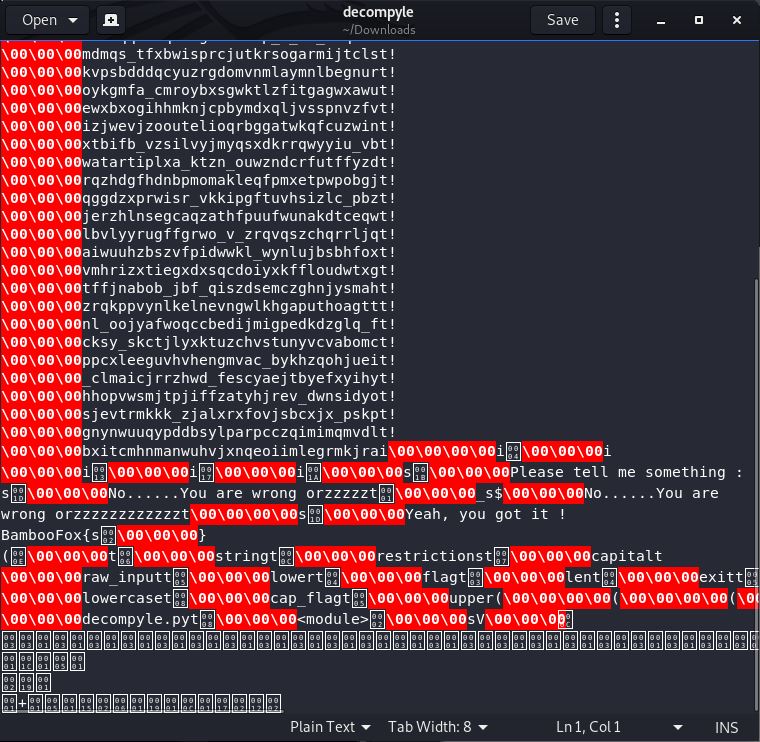760x742 pixels.
Task: Open the Tab Width: 8 selector
Action: (x=438, y=727)
